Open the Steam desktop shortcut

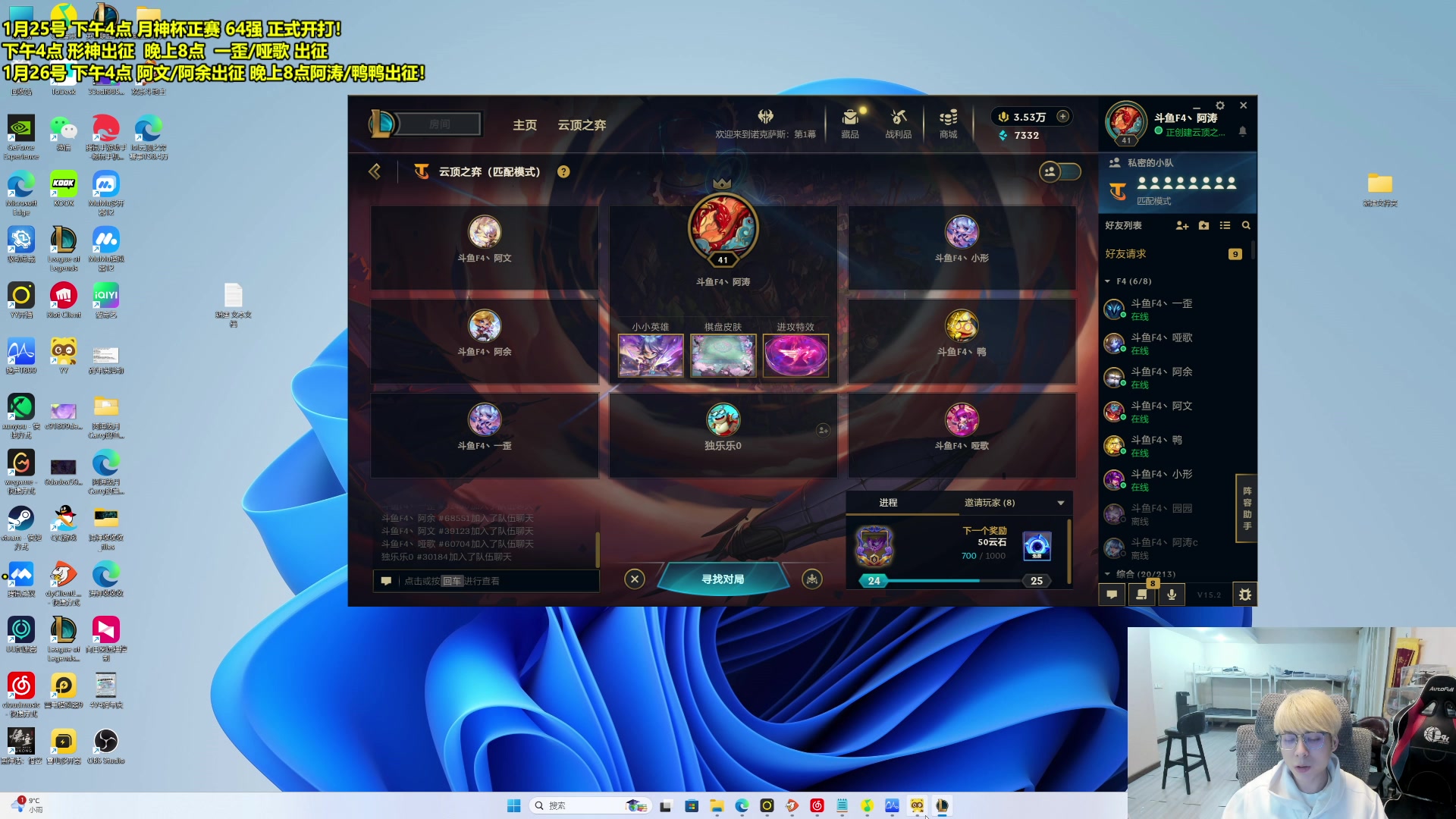tap(21, 527)
